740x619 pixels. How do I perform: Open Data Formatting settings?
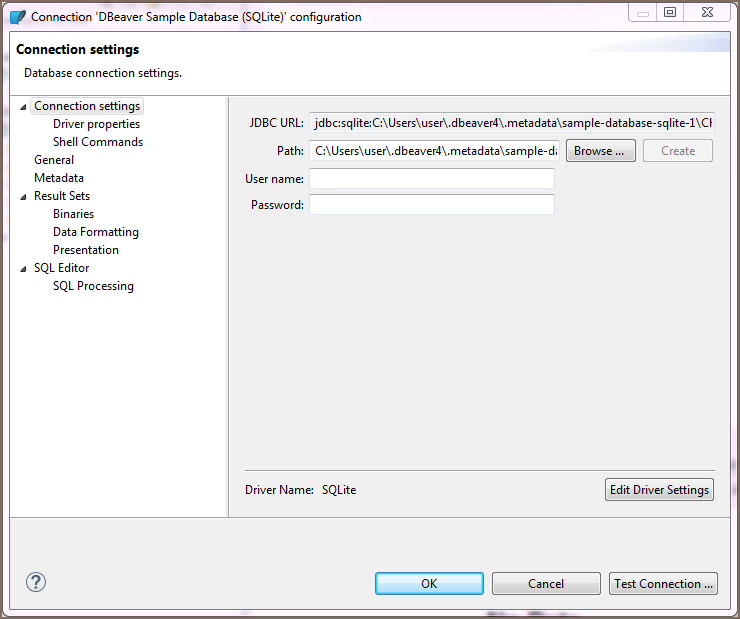click(95, 232)
